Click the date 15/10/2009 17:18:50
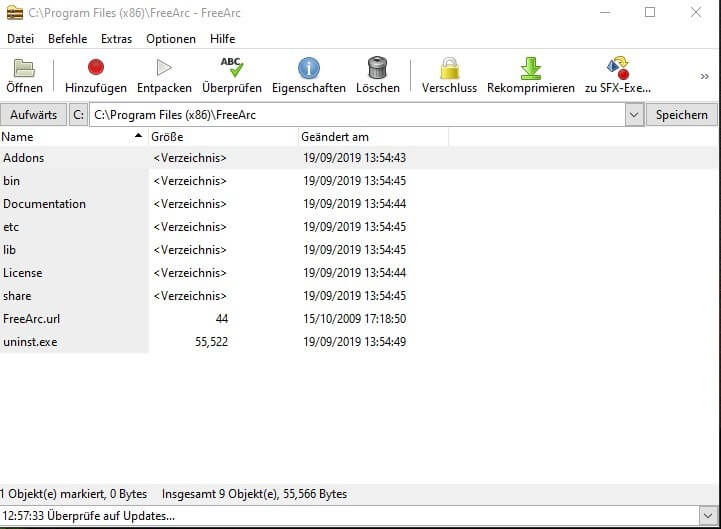This screenshot has height=529, width=721. coord(355,319)
